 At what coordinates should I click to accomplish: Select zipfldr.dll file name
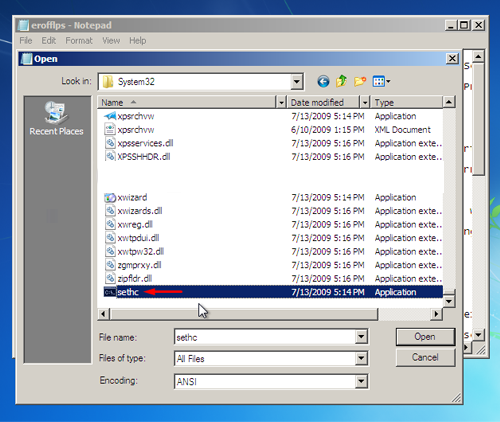coord(135,278)
